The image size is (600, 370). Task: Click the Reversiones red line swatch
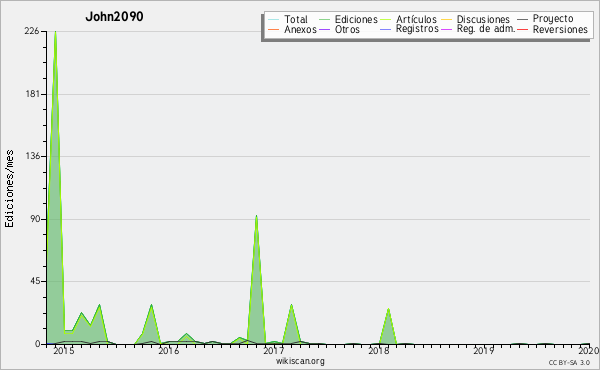pos(522,29)
